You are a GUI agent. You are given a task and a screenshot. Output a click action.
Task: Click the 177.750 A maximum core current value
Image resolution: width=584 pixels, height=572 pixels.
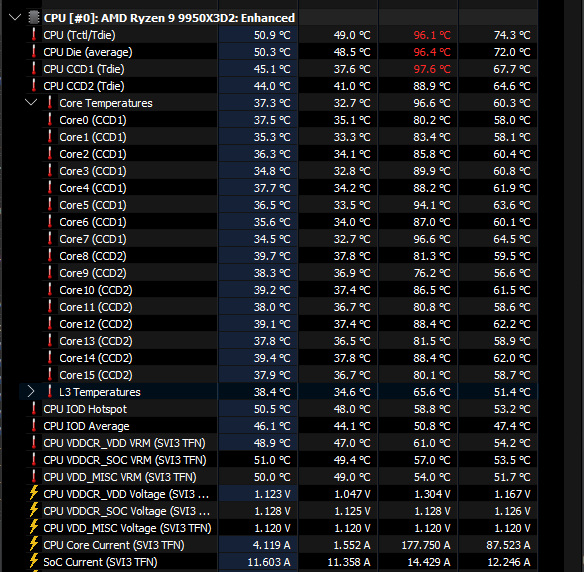[426, 545]
